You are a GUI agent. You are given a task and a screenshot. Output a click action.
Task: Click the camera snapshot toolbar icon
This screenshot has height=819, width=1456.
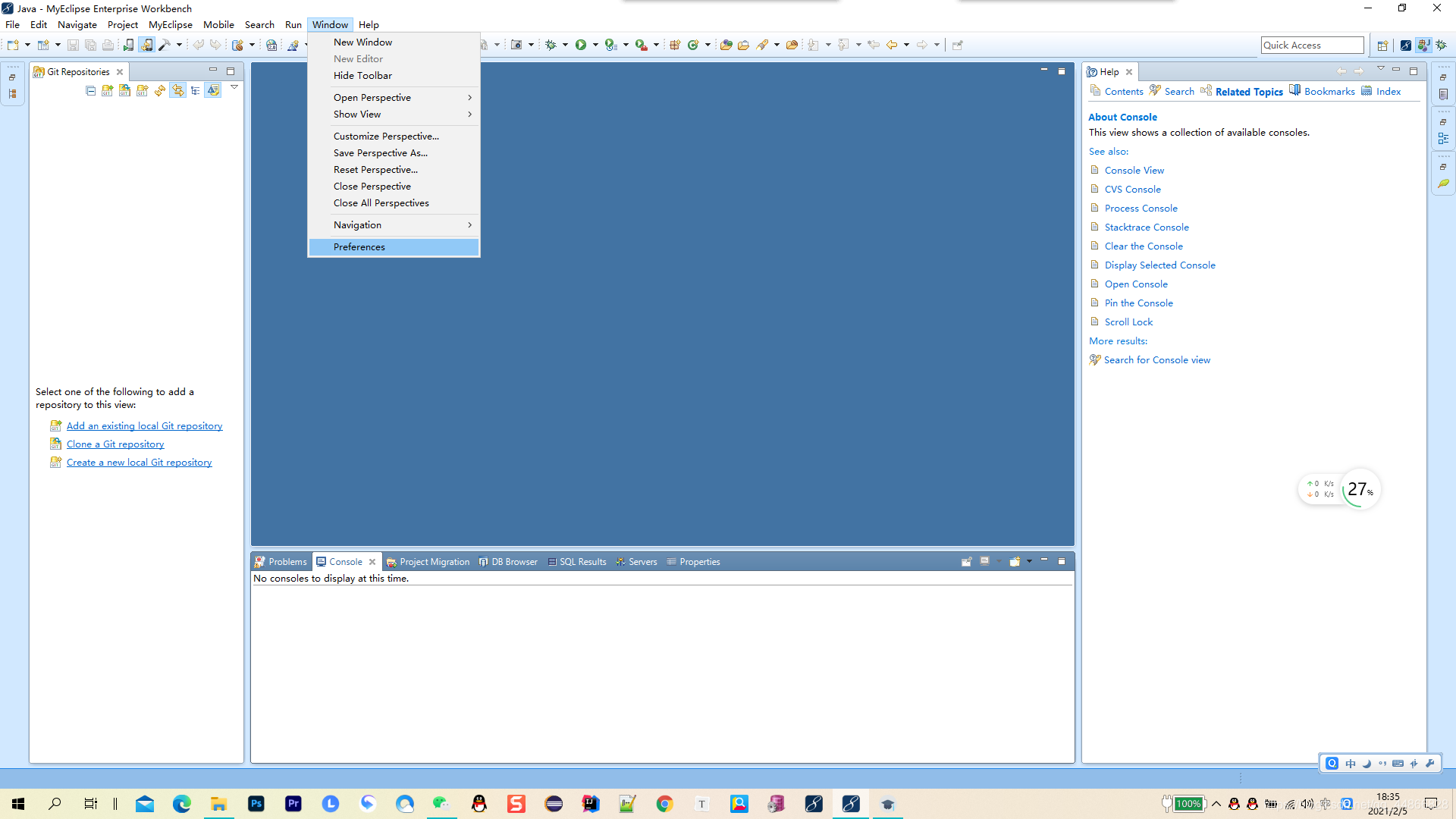tap(516, 45)
